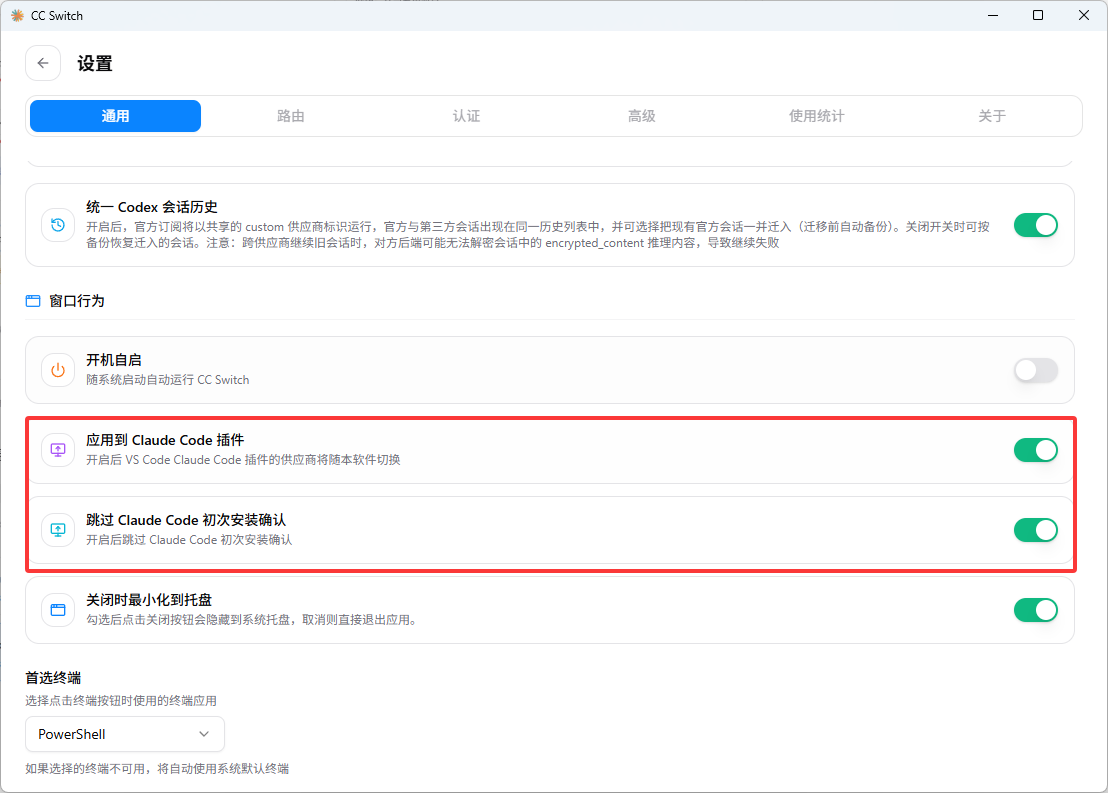
Task: Click the 窗口行为 section heading
Action: tap(77, 301)
